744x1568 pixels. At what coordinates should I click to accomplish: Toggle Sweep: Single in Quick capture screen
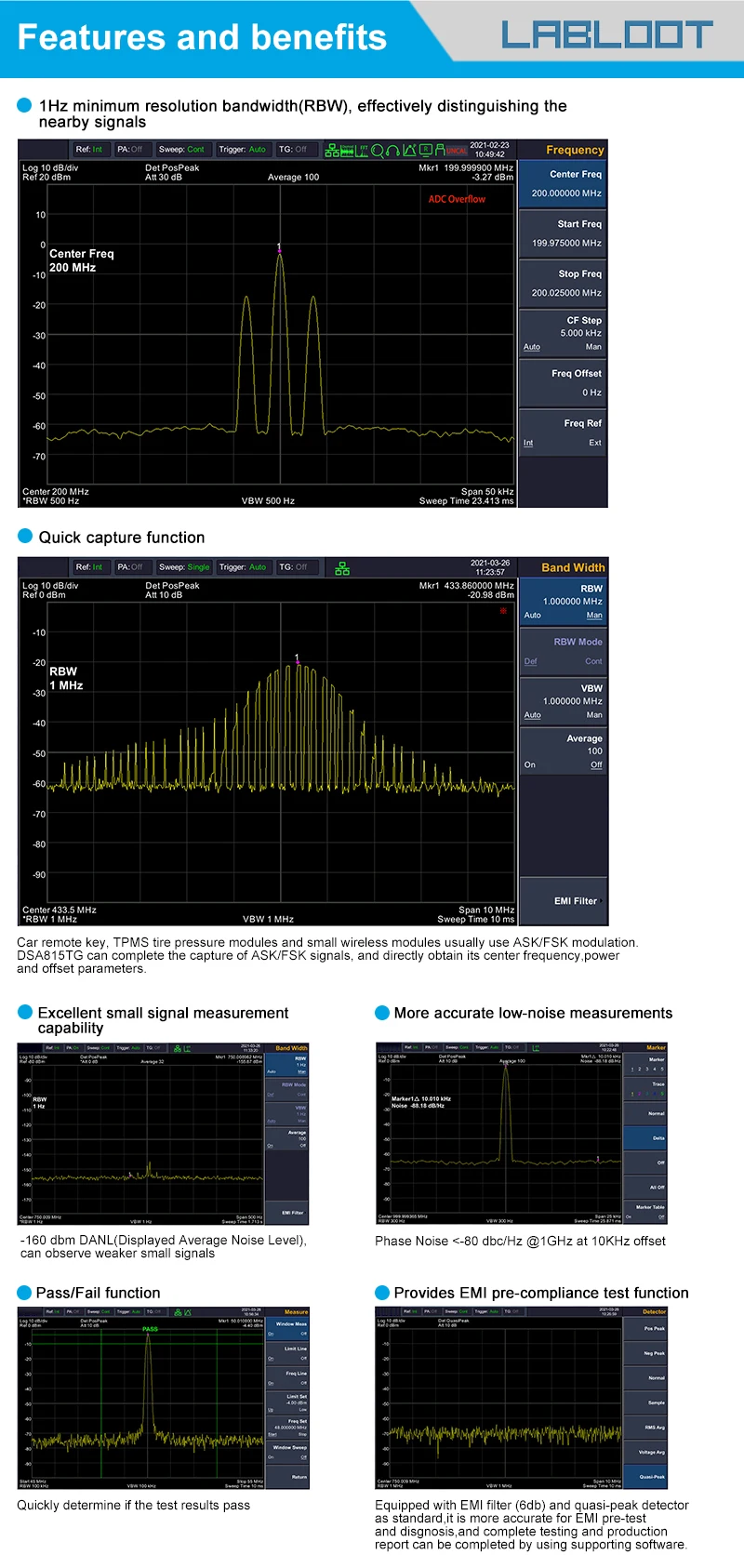pos(184,567)
